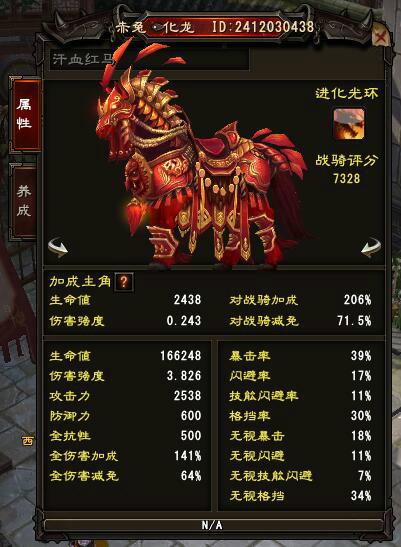Click the right arrow to view next mount
Viewport: 401px width, 547px height.
click(371, 247)
